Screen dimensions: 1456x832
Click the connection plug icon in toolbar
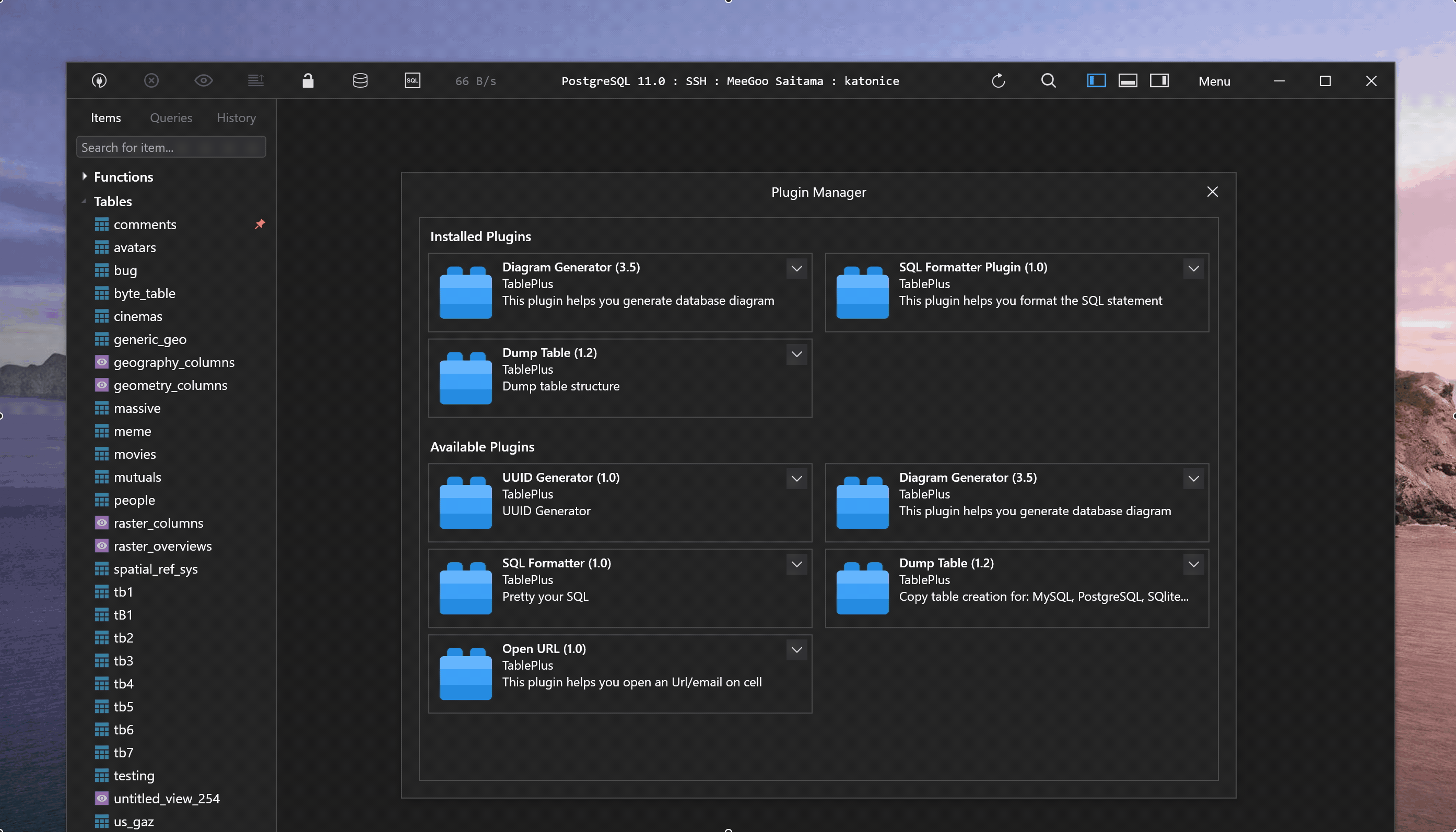99,80
